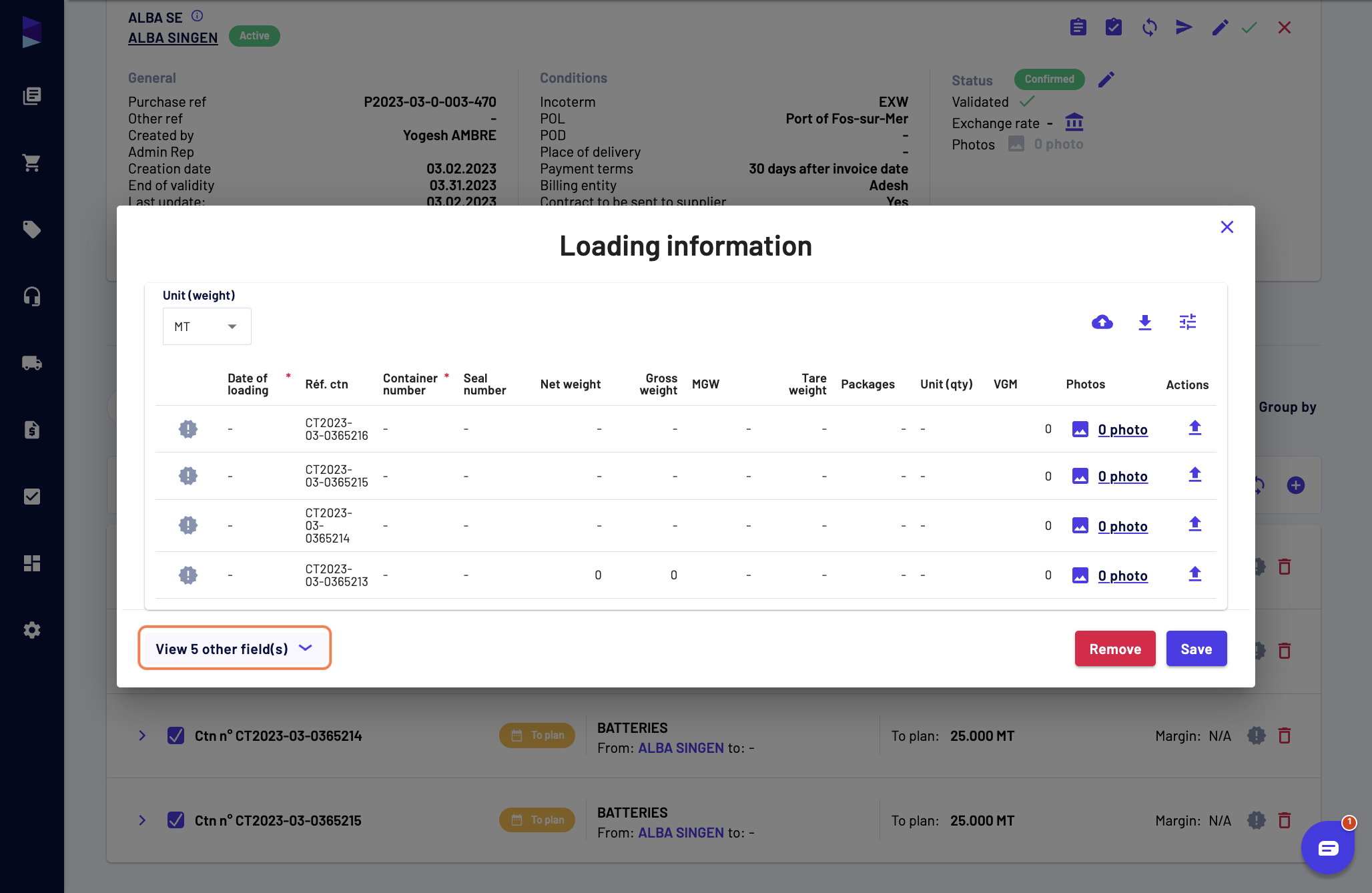Click the Remove button

(1115, 649)
